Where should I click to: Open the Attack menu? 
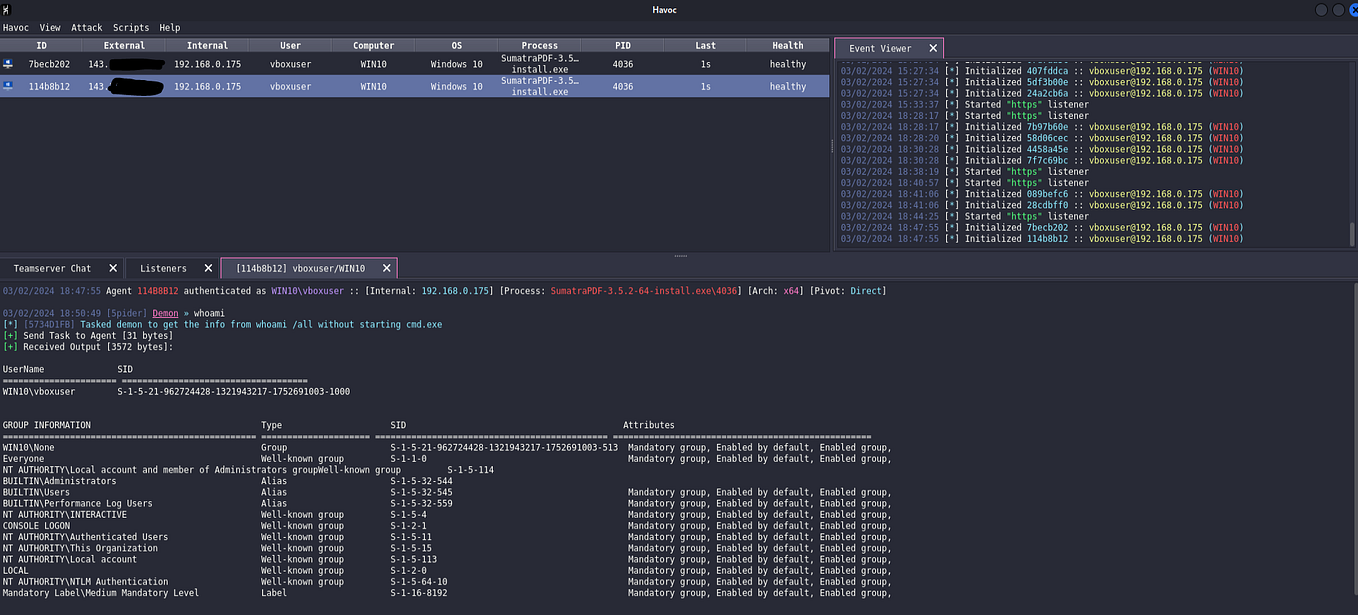coord(86,27)
